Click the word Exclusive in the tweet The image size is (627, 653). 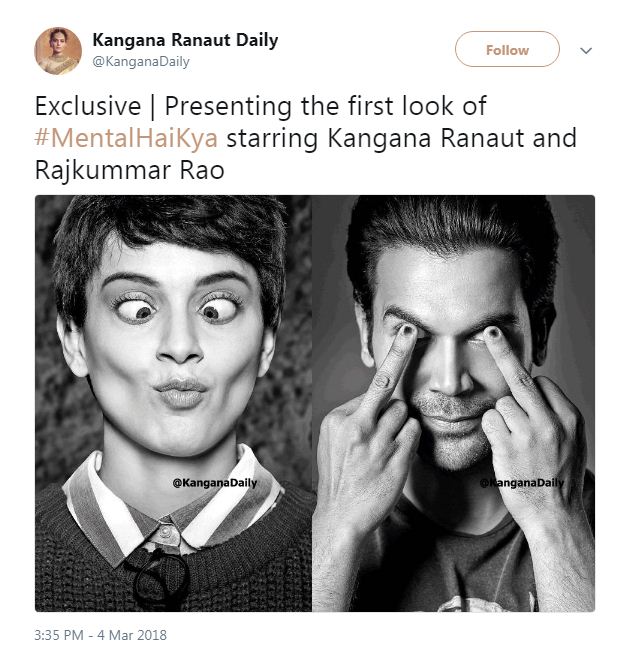(x=84, y=105)
